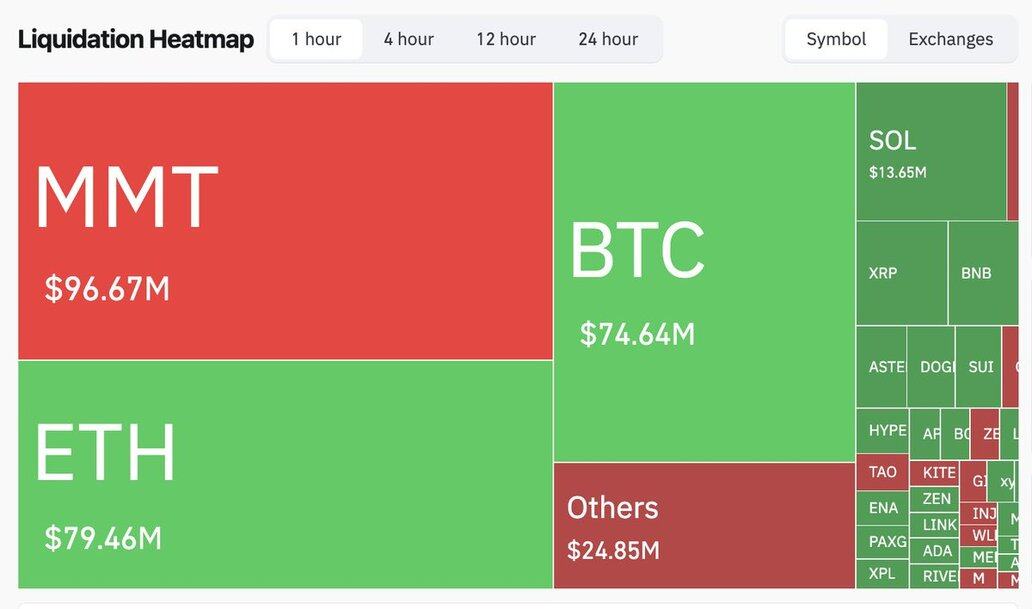This screenshot has height=609, width=1032.
Task: Open the red TAO tile
Action: tap(882, 472)
